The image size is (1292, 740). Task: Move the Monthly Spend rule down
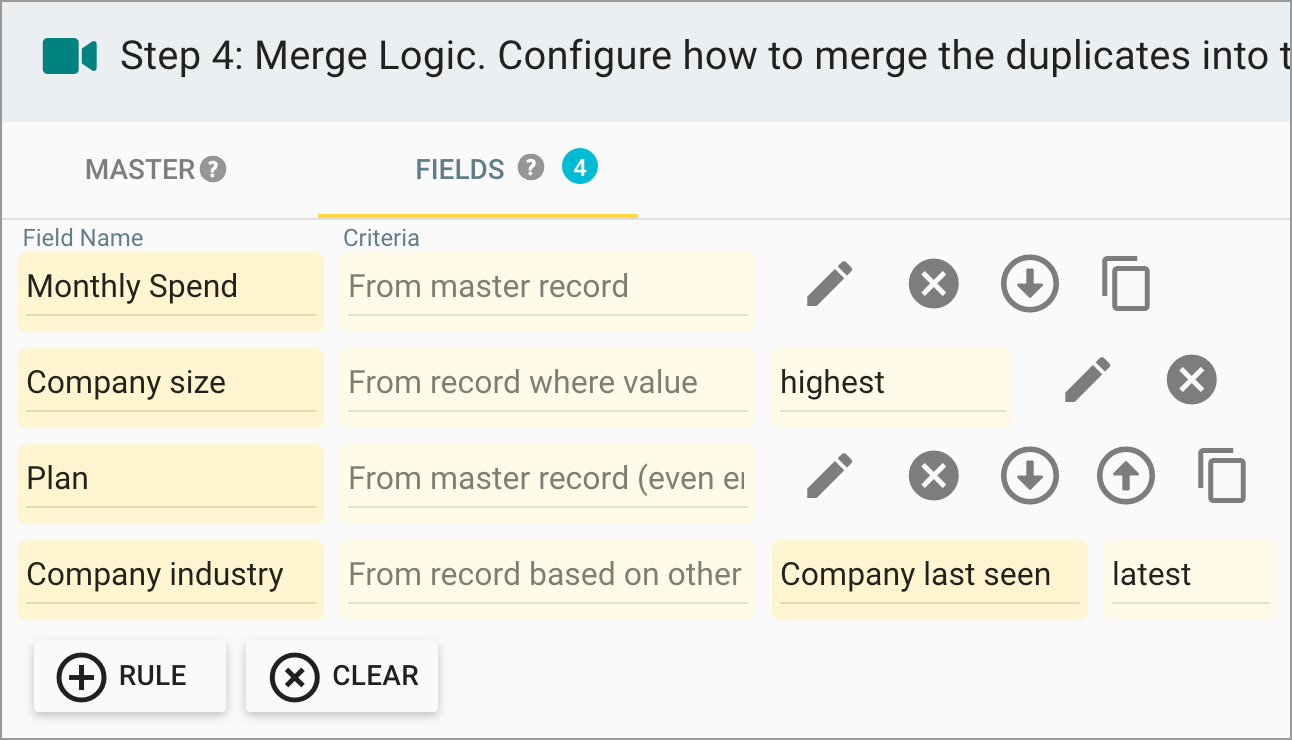click(1029, 284)
